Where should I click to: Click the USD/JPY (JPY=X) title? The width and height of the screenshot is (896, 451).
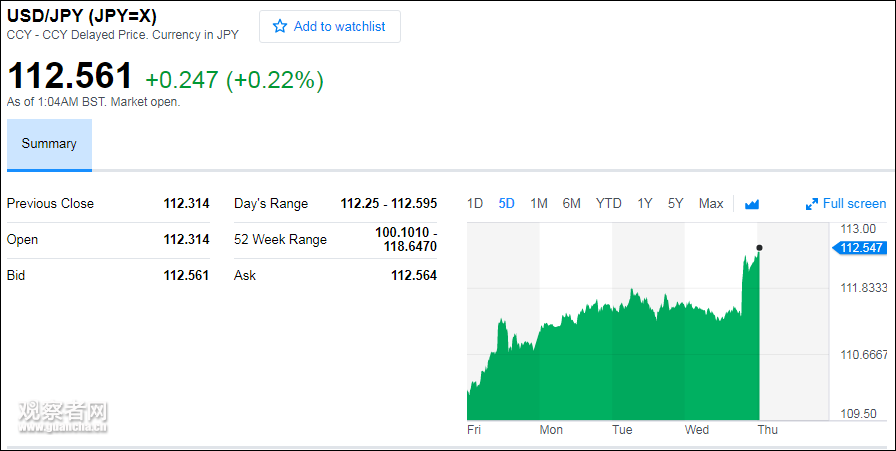click(81, 17)
